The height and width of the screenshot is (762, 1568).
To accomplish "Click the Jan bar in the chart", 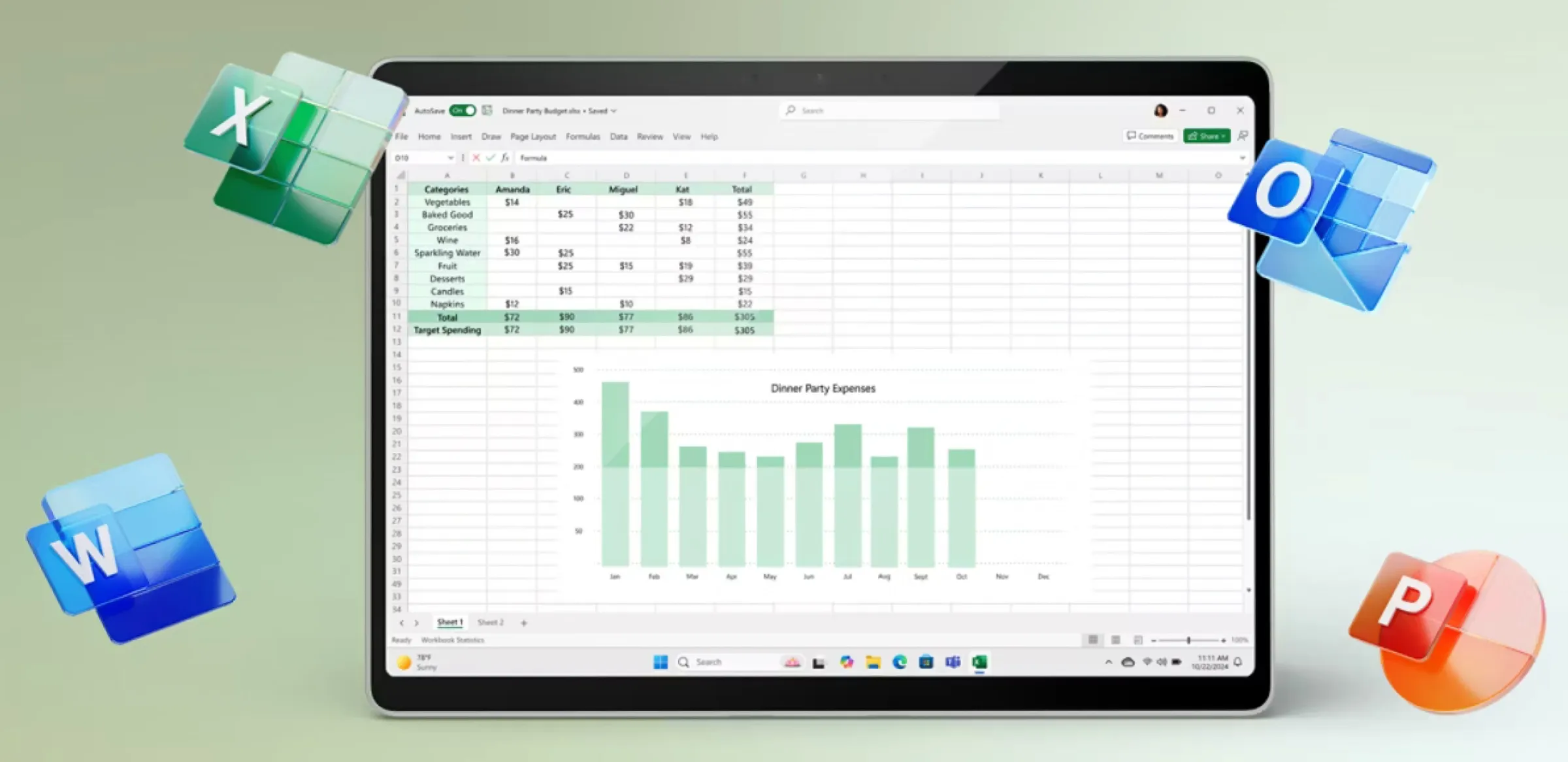I will (x=615, y=474).
